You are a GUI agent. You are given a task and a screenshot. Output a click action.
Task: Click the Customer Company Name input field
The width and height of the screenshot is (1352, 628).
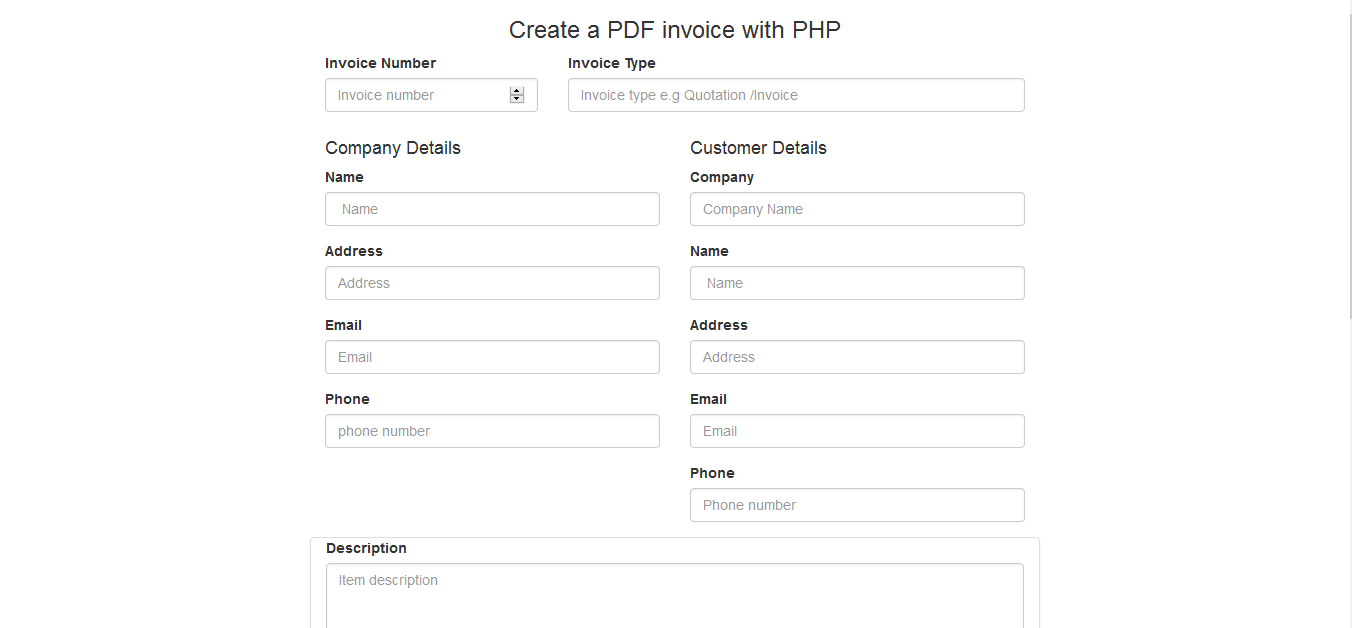pos(856,208)
